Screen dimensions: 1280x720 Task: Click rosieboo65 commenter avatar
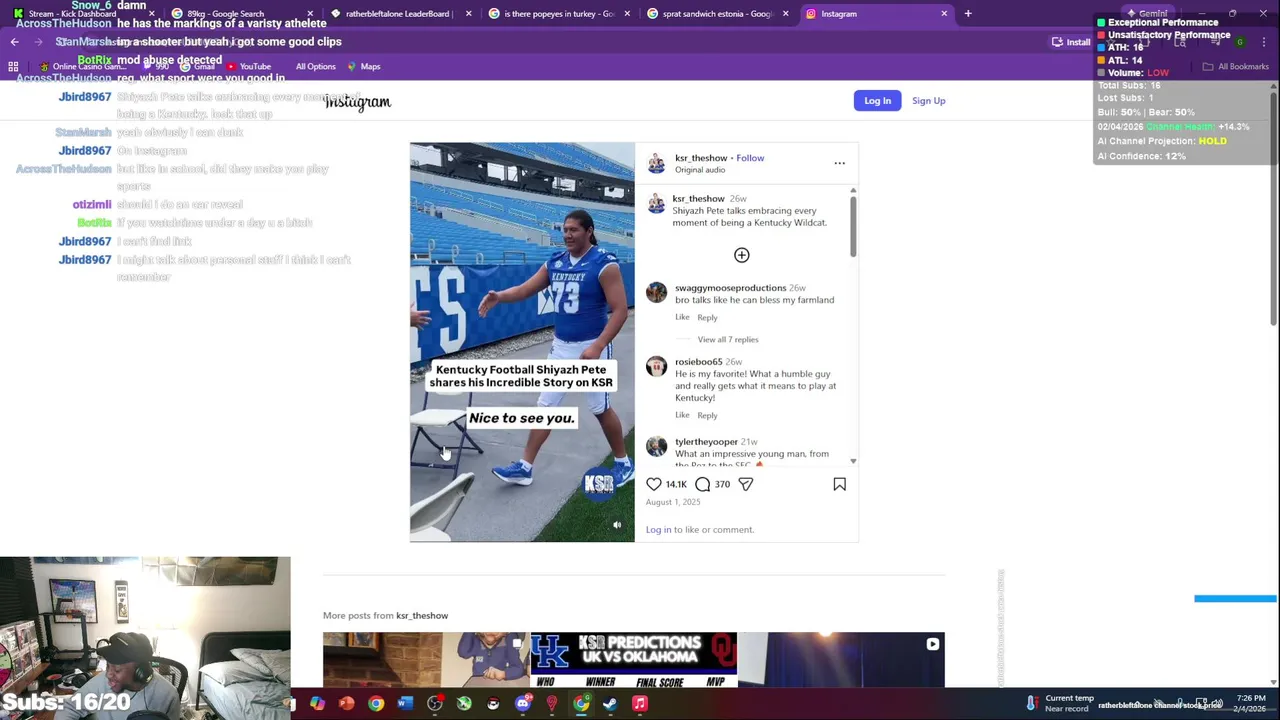point(656,366)
